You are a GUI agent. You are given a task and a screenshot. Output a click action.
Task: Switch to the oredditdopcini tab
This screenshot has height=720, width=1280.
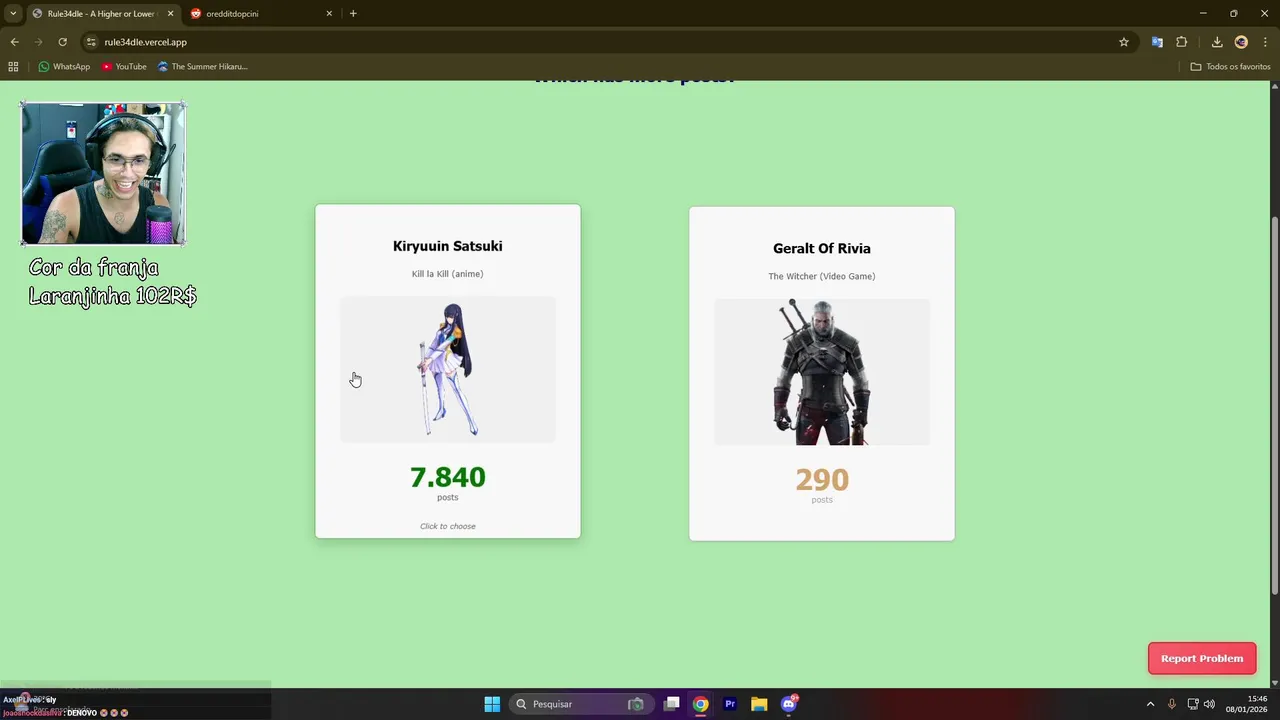(262, 14)
